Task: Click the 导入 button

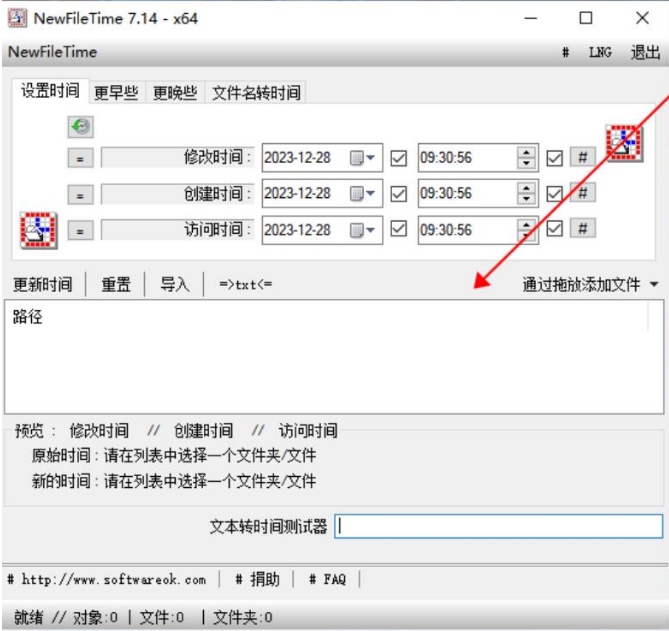Action: (x=175, y=285)
